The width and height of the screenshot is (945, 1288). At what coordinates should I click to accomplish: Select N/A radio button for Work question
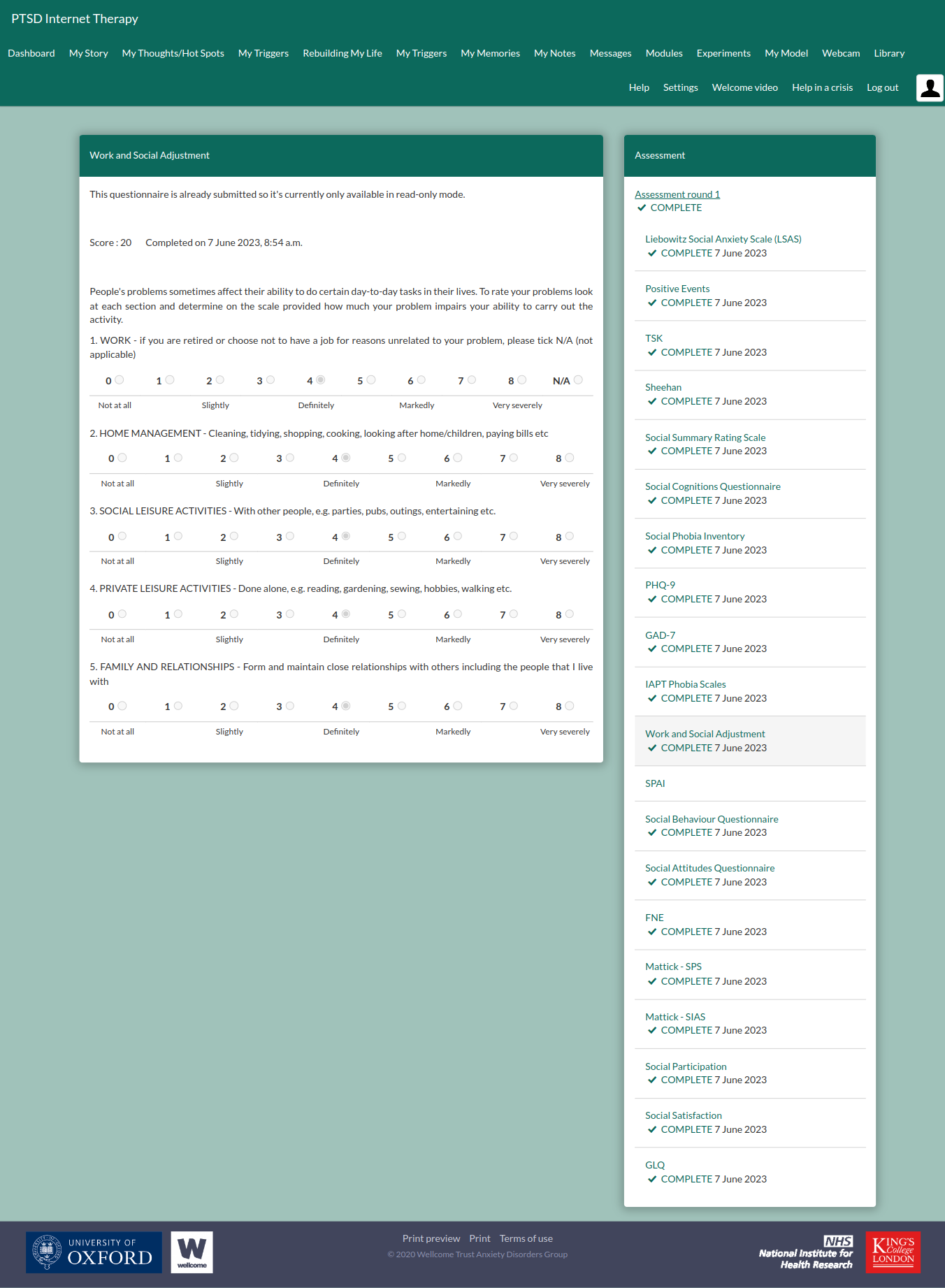pyautogui.click(x=578, y=380)
